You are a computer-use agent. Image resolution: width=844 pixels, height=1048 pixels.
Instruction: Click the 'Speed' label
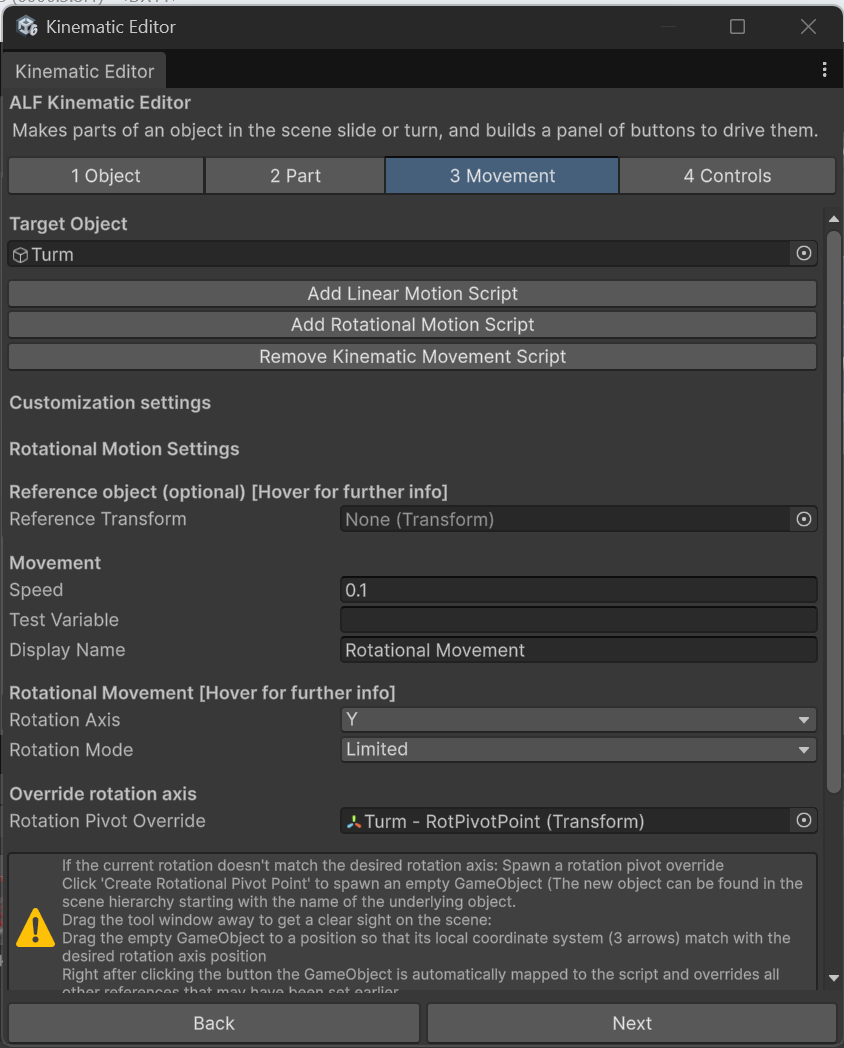[x=36, y=590]
